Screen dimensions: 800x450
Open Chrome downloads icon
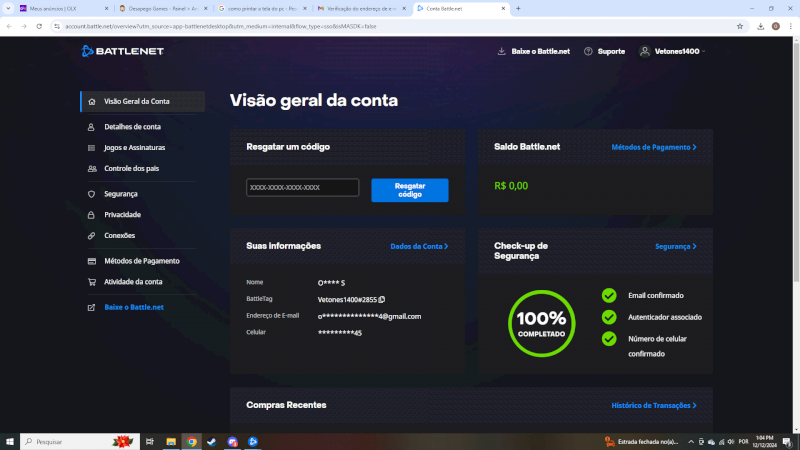[x=760, y=27]
